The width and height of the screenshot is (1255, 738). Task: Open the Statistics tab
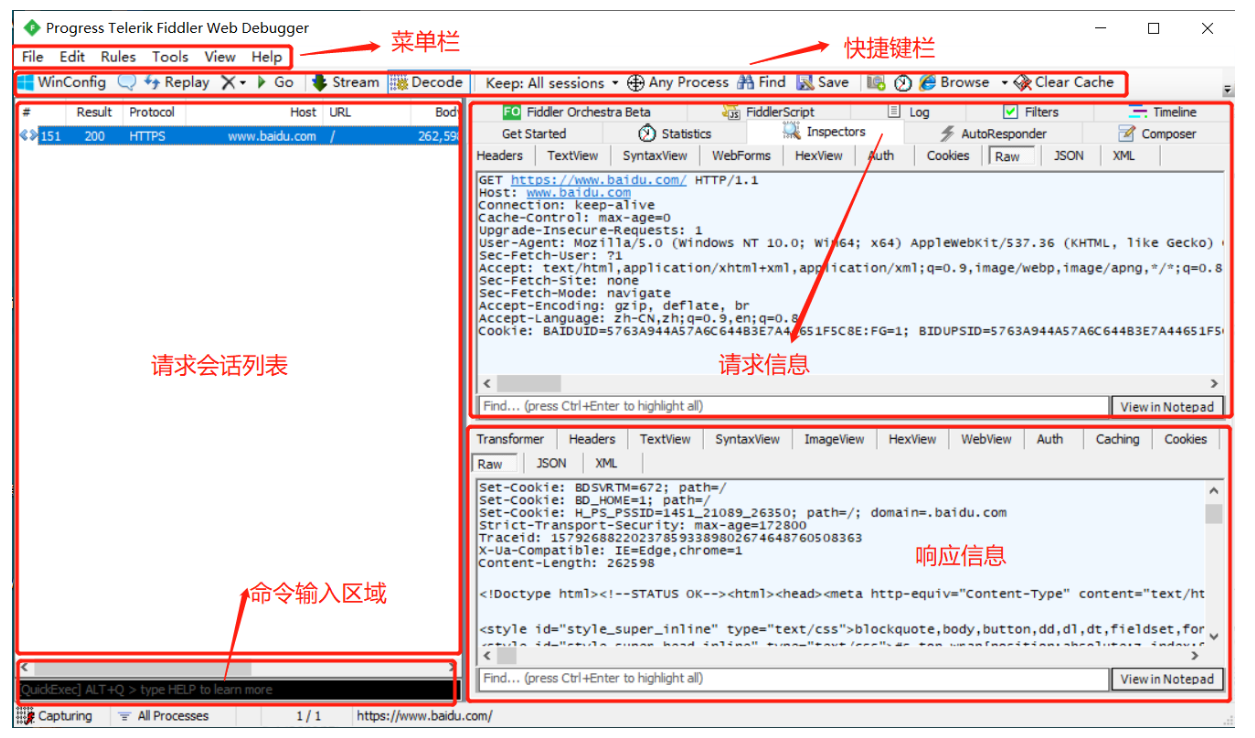674,133
